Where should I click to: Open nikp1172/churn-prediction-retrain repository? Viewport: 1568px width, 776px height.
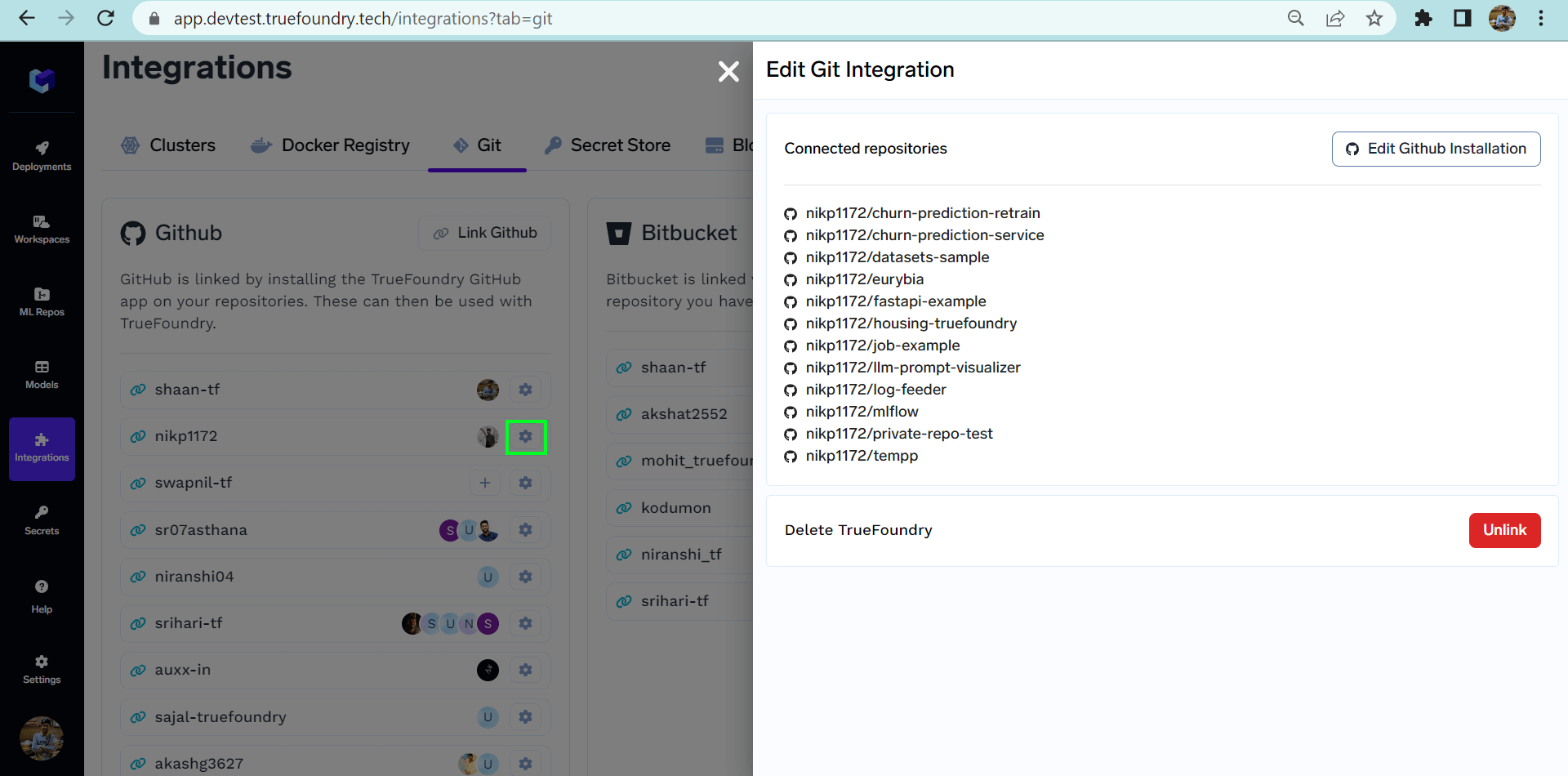(x=923, y=213)
